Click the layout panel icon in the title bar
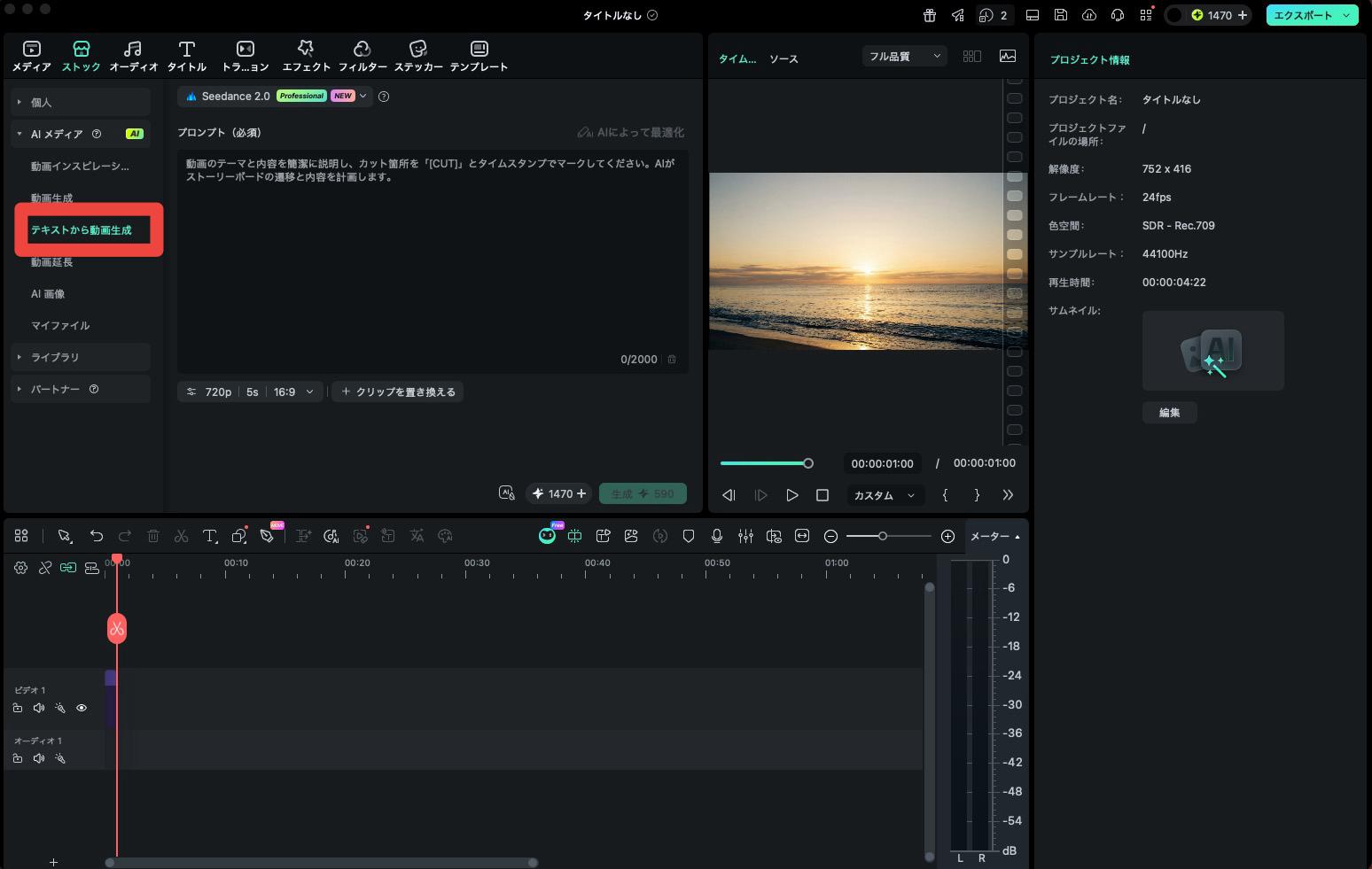This screenshot has width=1372, height=869. [1033, 15]
